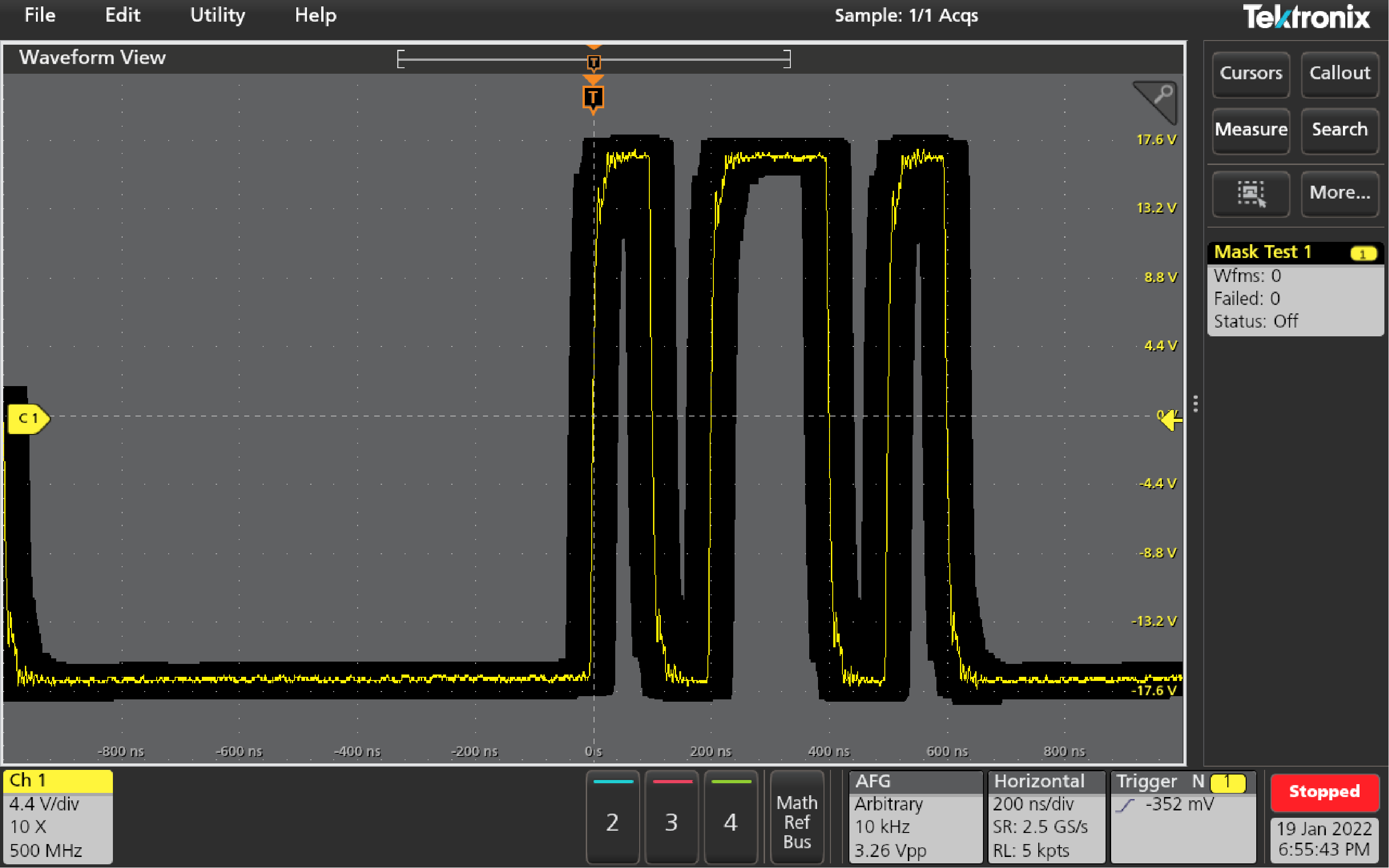Enable channel 4 display
The image size is (1389, 868).
(730, 818)
